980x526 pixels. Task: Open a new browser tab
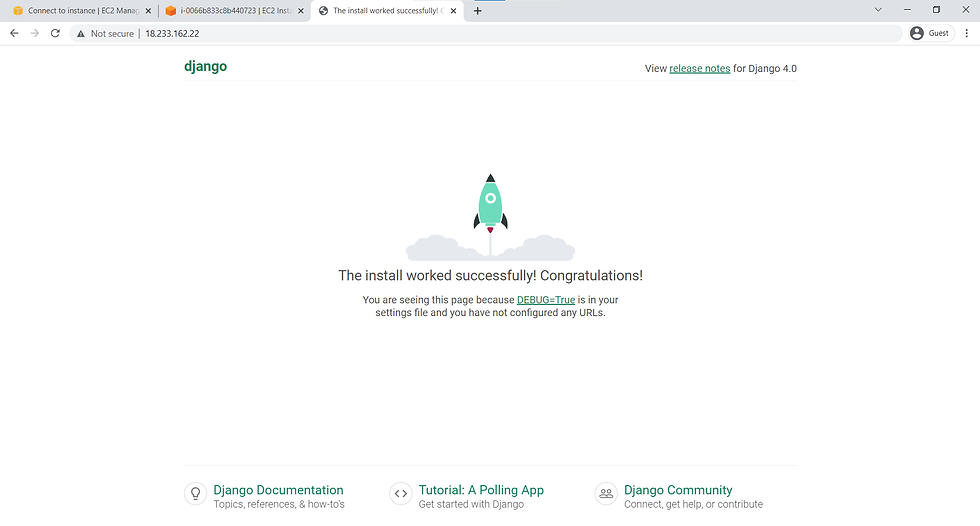[x=478, y=11]
